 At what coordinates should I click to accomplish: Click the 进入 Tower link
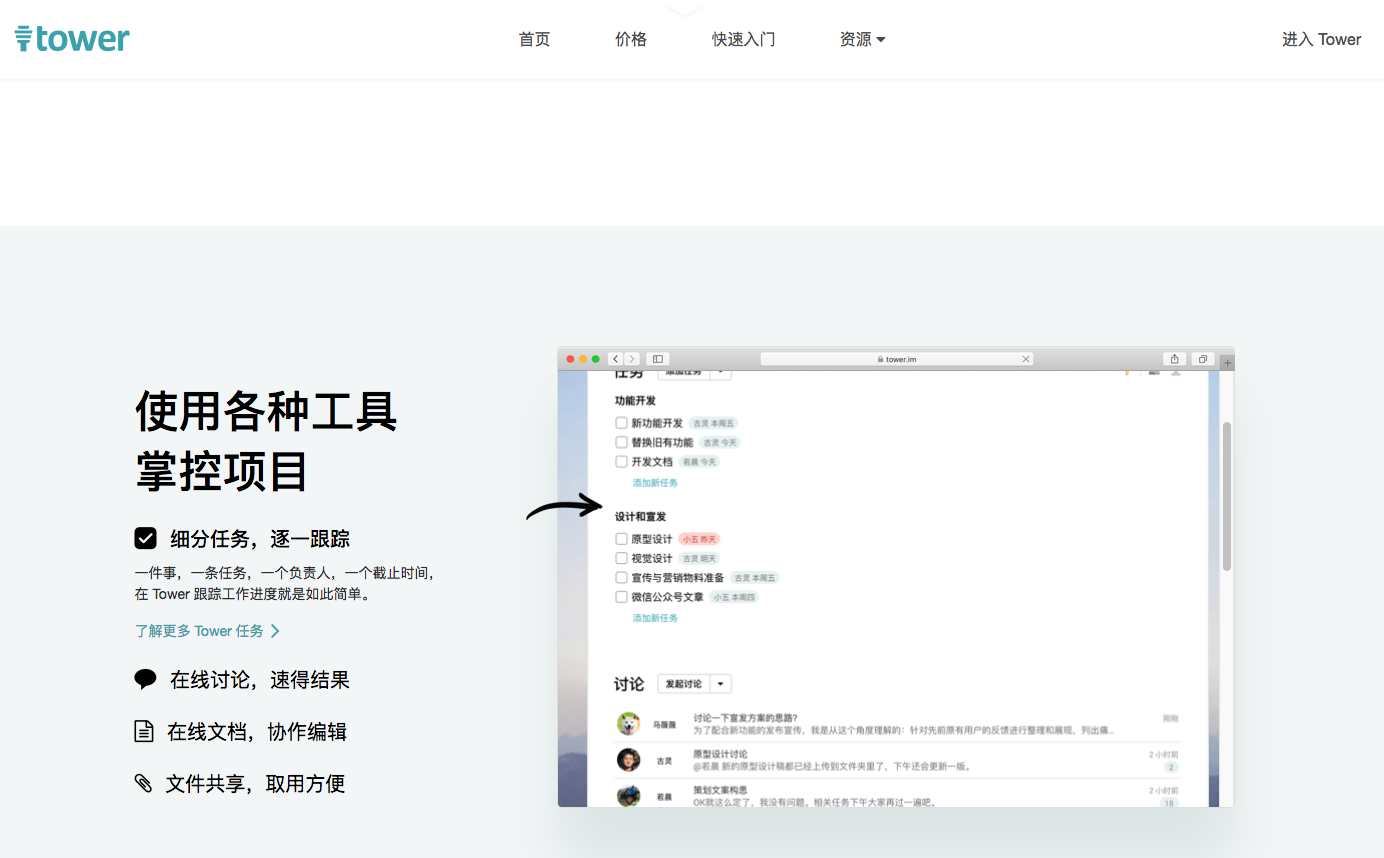click(x=1322, y=39)
